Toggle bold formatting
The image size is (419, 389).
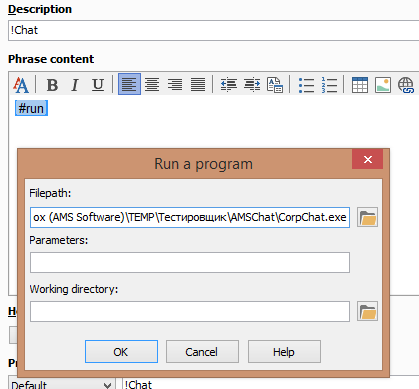52,85
